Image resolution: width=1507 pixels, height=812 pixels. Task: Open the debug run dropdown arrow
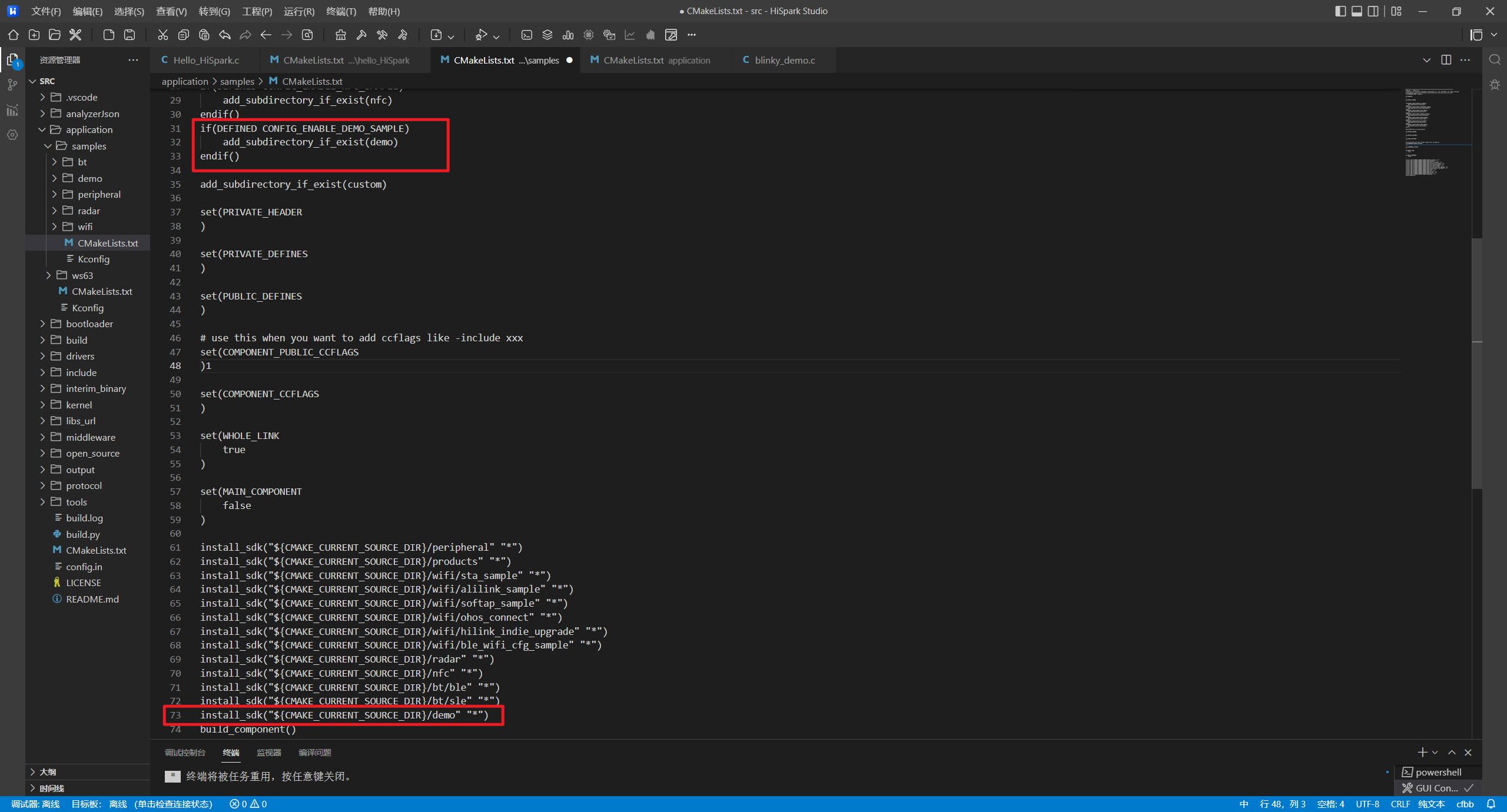[496, 36]
